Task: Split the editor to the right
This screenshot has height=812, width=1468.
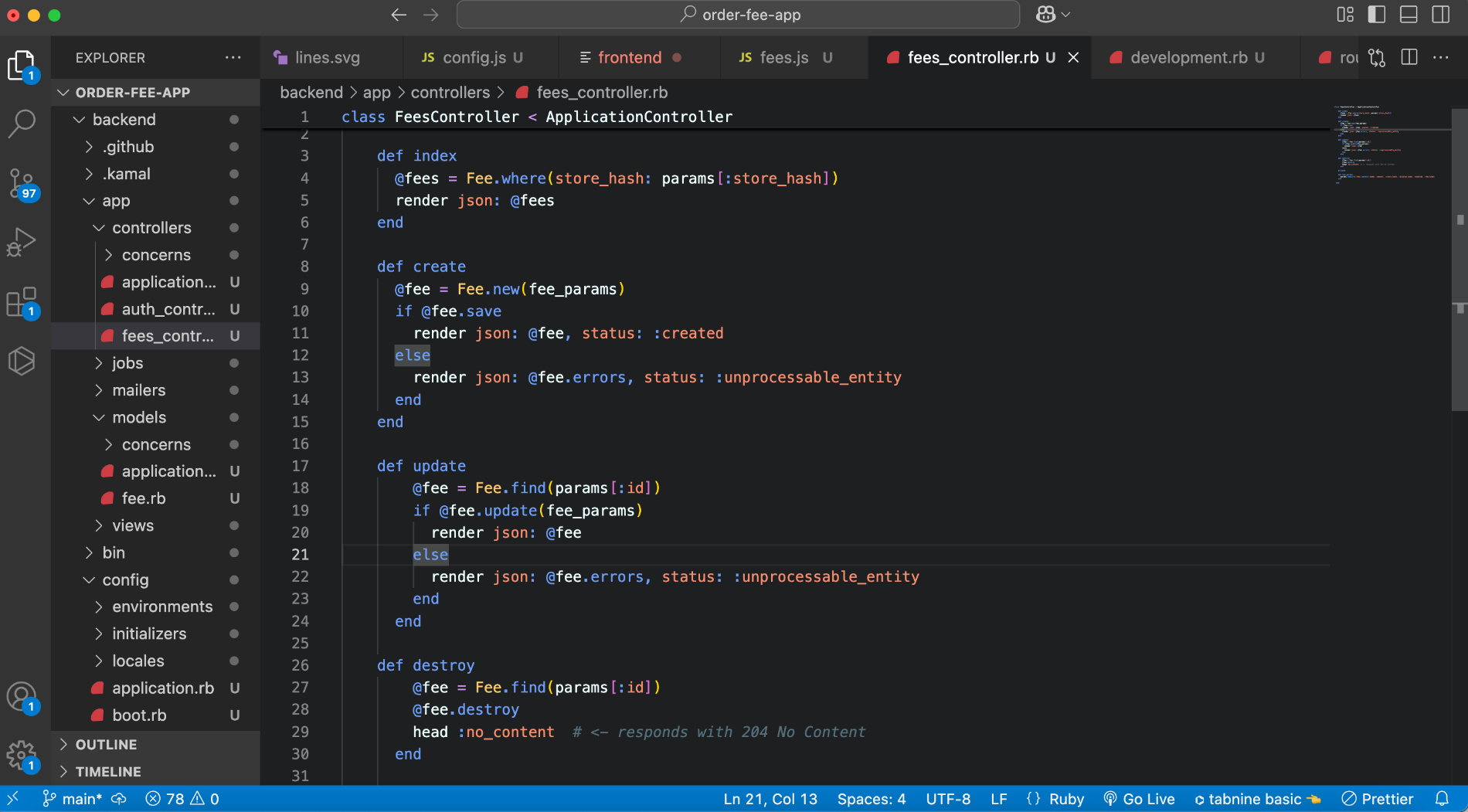Action: pos(1409,58)
